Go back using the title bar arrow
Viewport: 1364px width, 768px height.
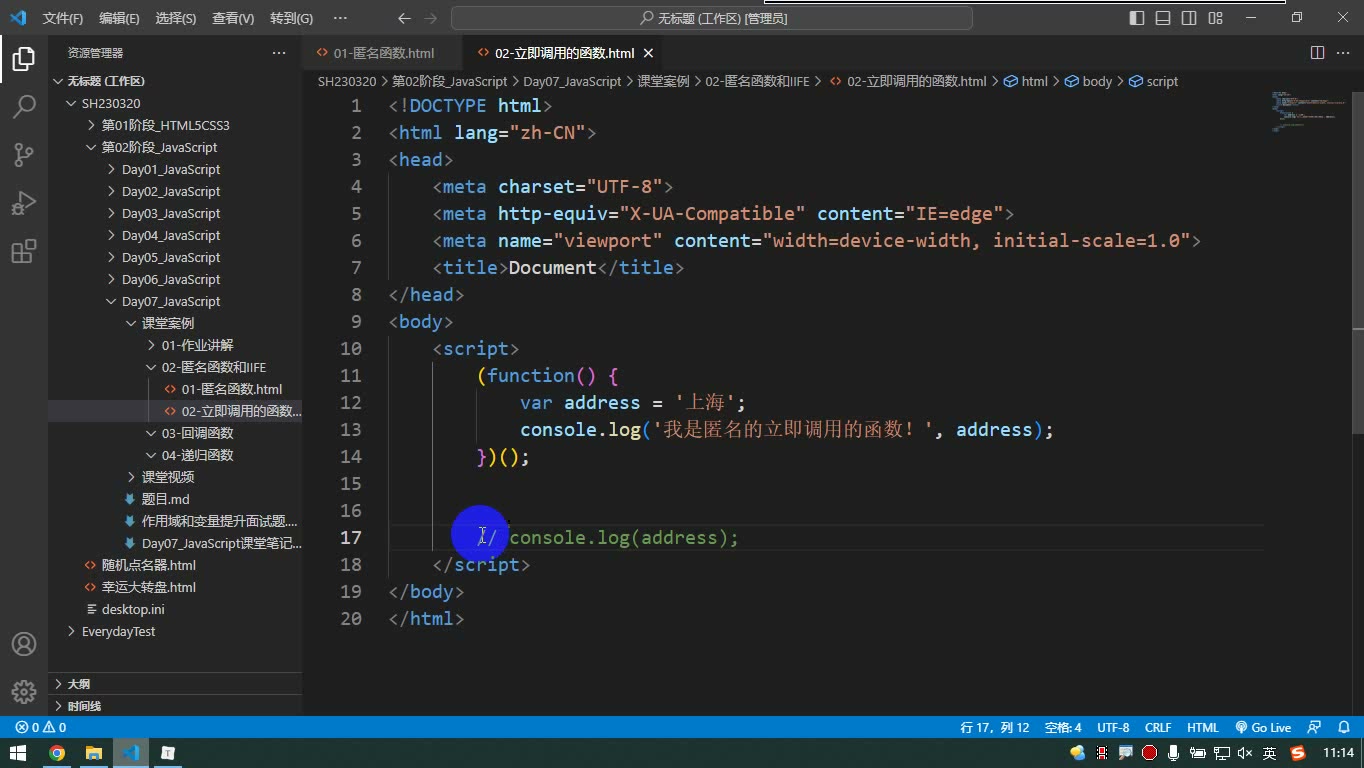click(x=404, y=18)
